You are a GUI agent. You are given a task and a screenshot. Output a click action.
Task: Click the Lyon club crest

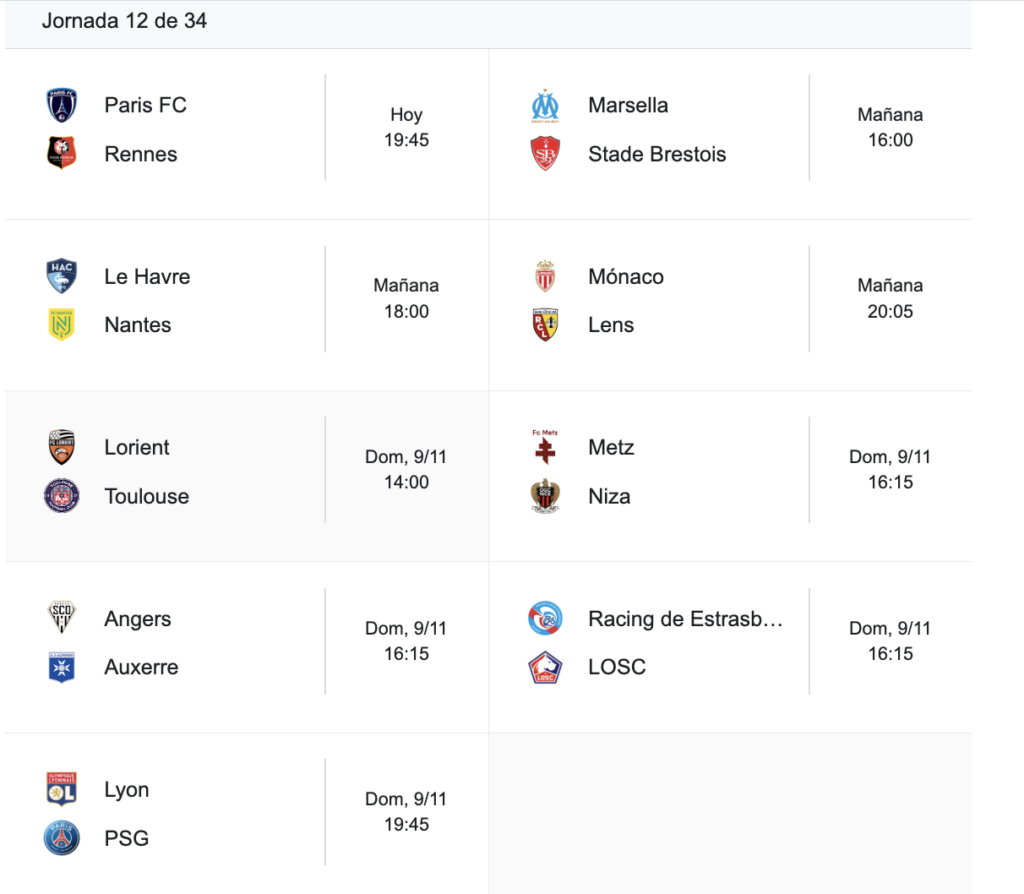pyautogui.click(x=62, y=789)
